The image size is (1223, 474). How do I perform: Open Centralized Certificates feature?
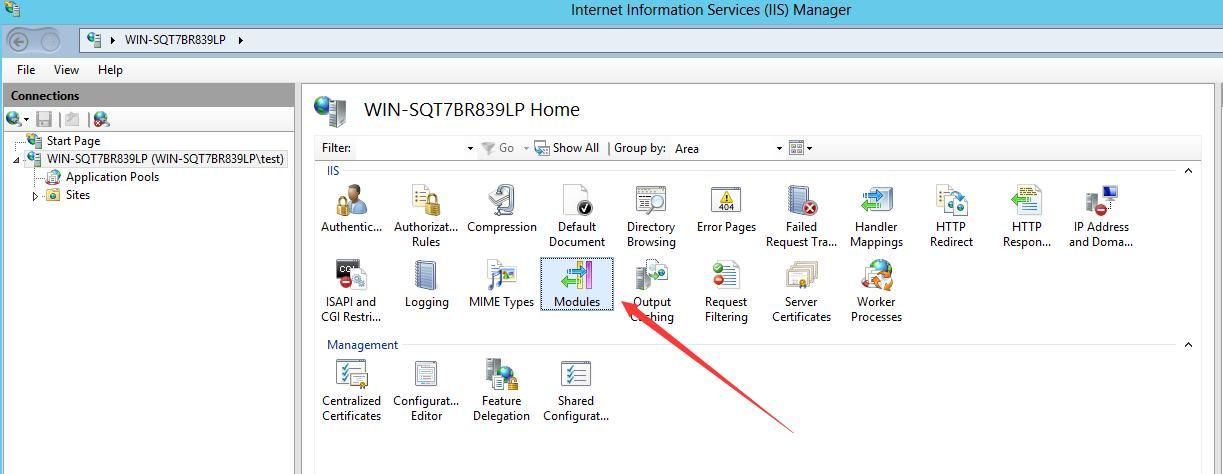(x=351, y=390)
